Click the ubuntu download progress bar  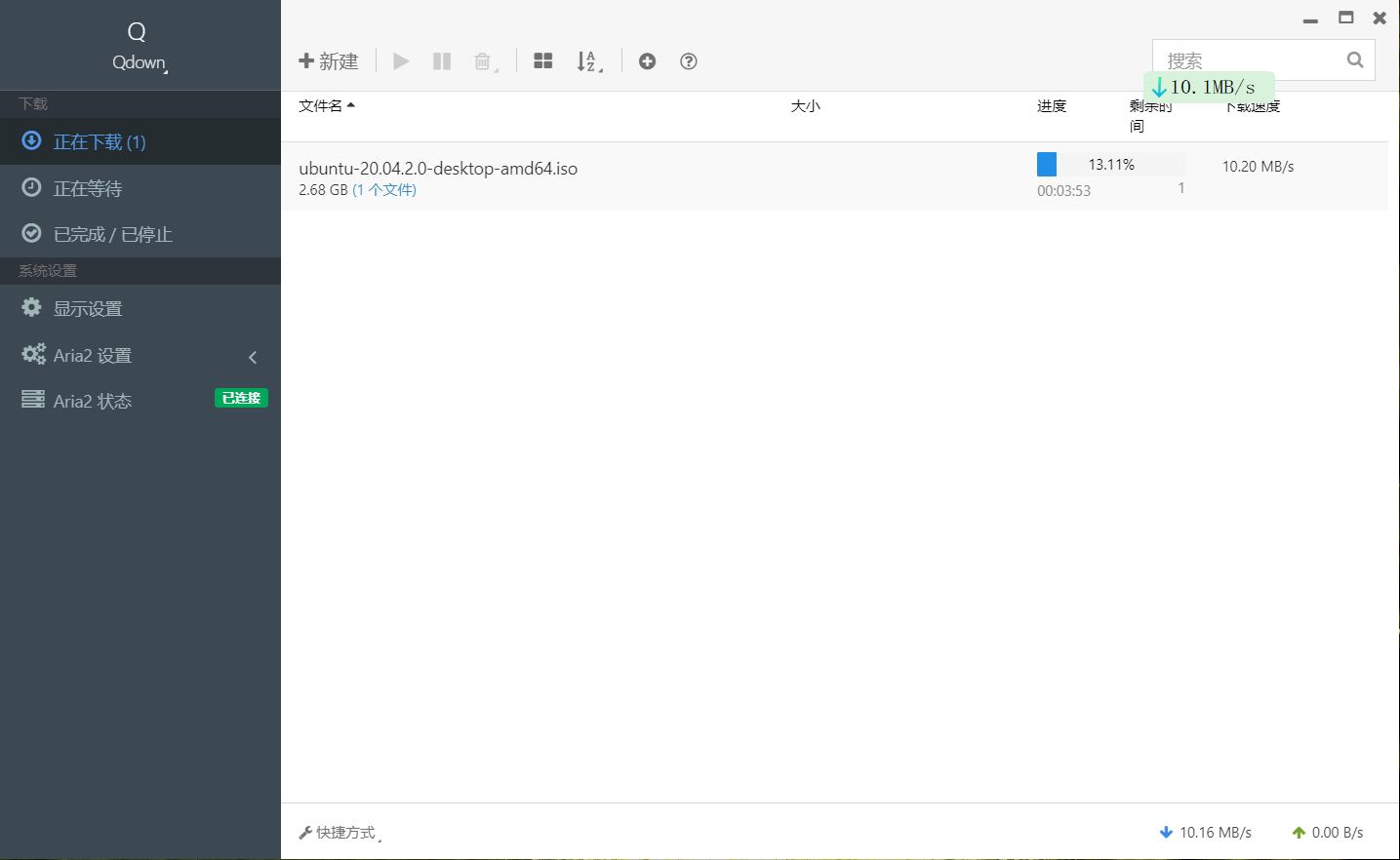[1110, 163]
